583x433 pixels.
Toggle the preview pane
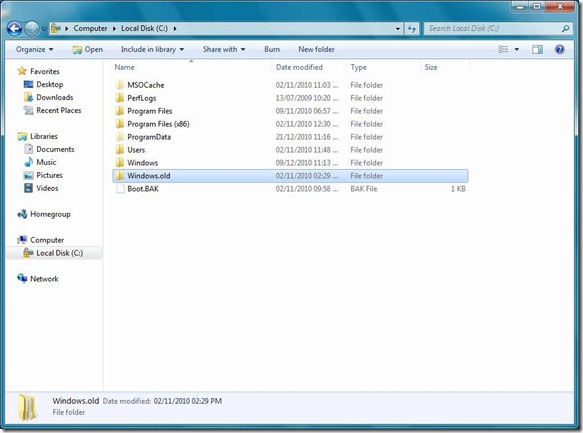pyautogui.click(x=537, y=49)
